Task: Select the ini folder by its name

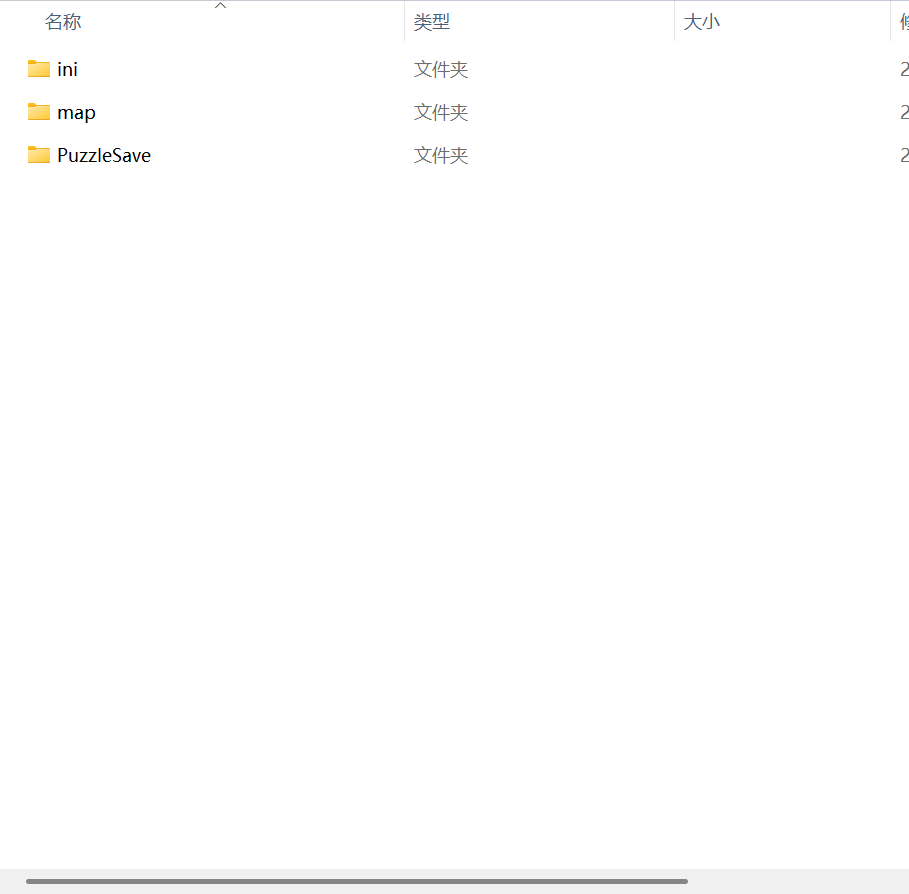Action: [67, 69]
